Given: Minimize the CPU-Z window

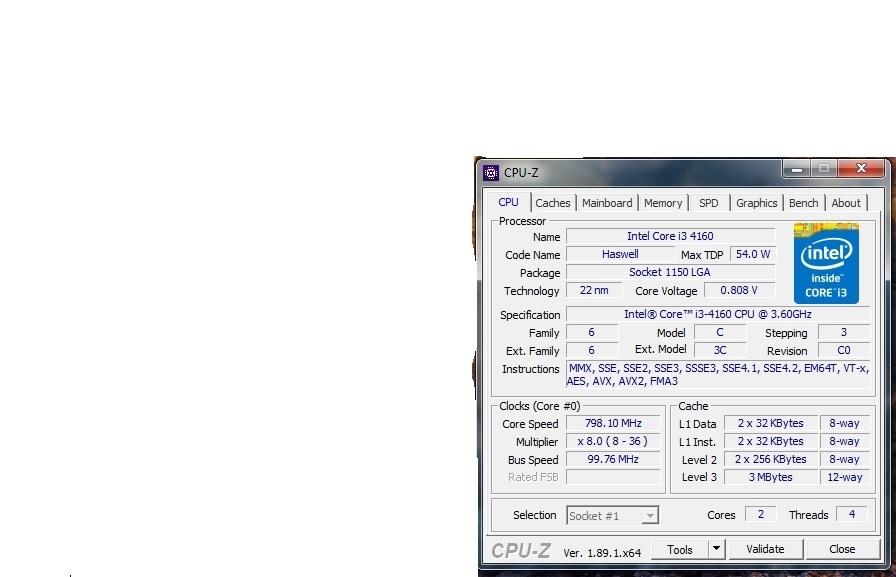Looking at the screenshot, I should [x=797, y=169].
